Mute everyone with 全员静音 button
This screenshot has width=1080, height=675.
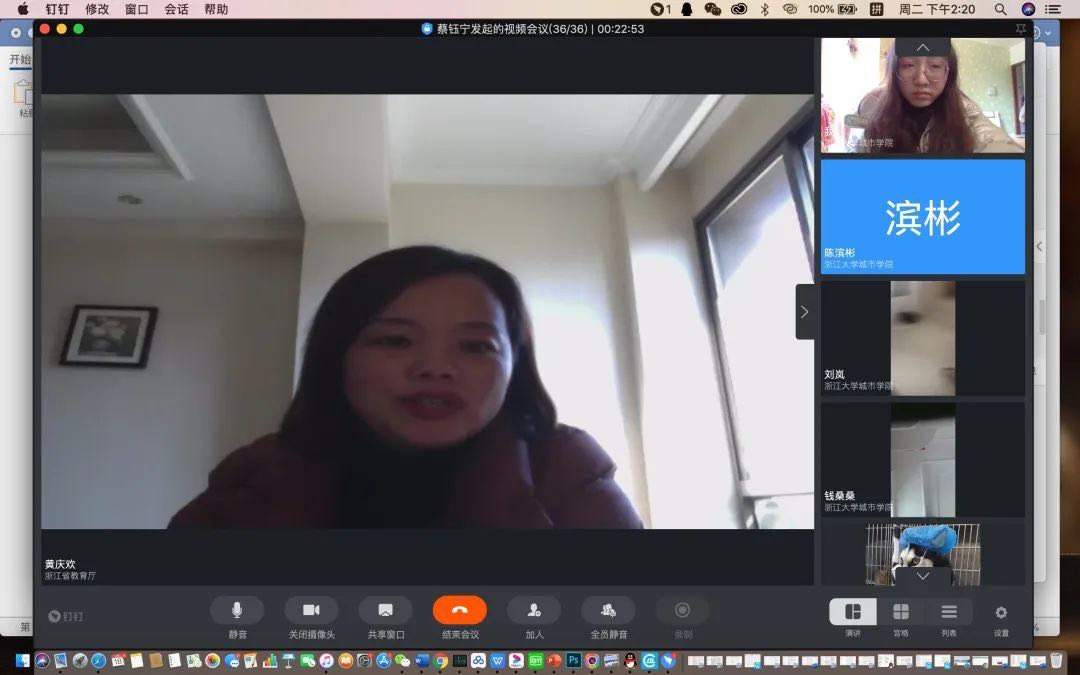608,610
